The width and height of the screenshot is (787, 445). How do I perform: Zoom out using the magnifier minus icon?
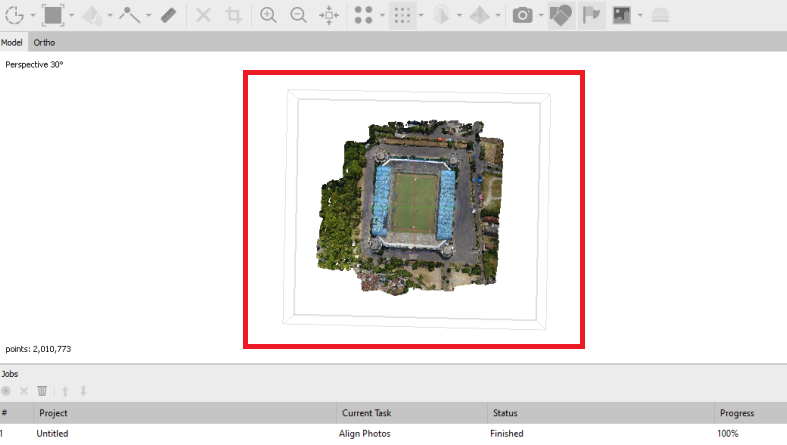coord(299,15)
